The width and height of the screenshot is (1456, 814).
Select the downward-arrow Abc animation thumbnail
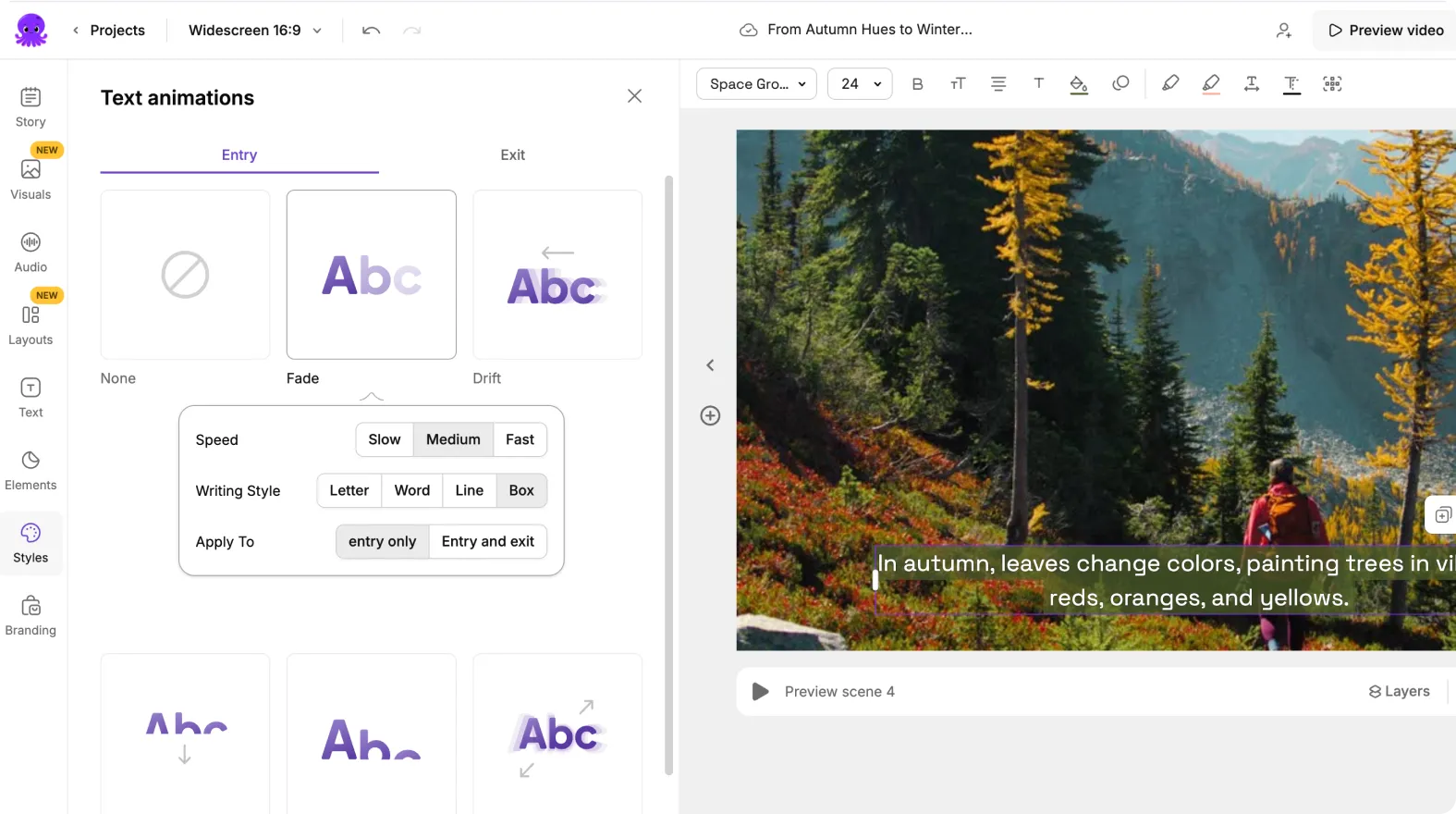click(185, 734)
